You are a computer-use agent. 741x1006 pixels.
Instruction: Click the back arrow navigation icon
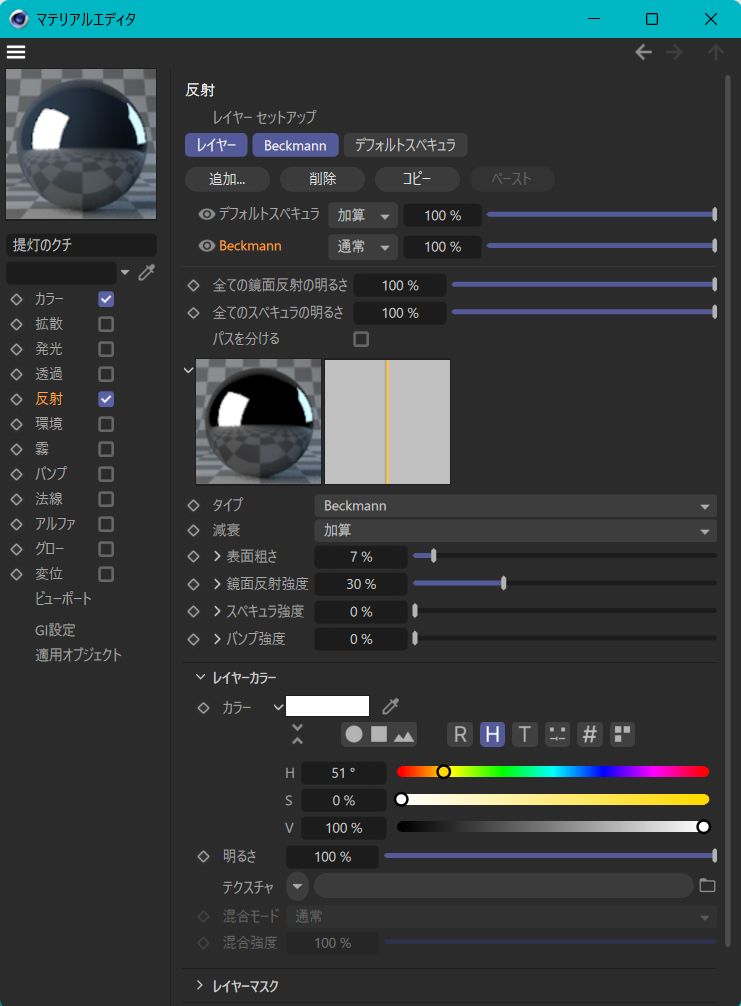[x=644, y=53]
